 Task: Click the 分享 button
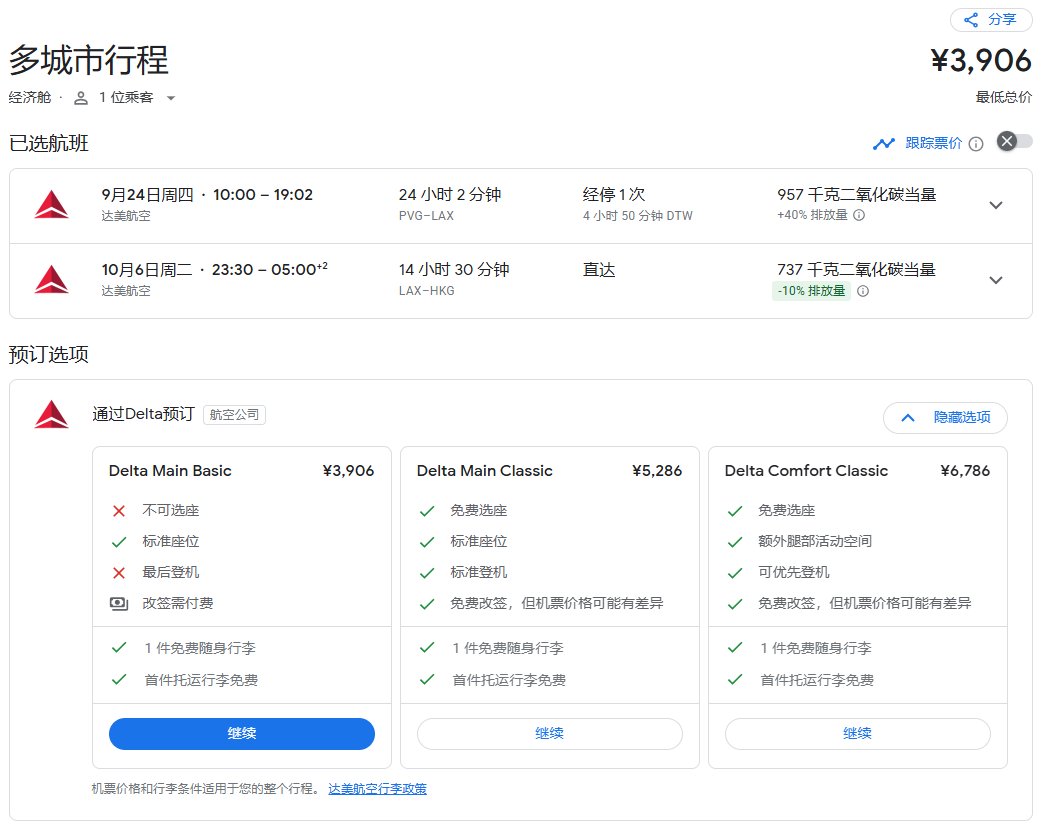tap(990, 19)
